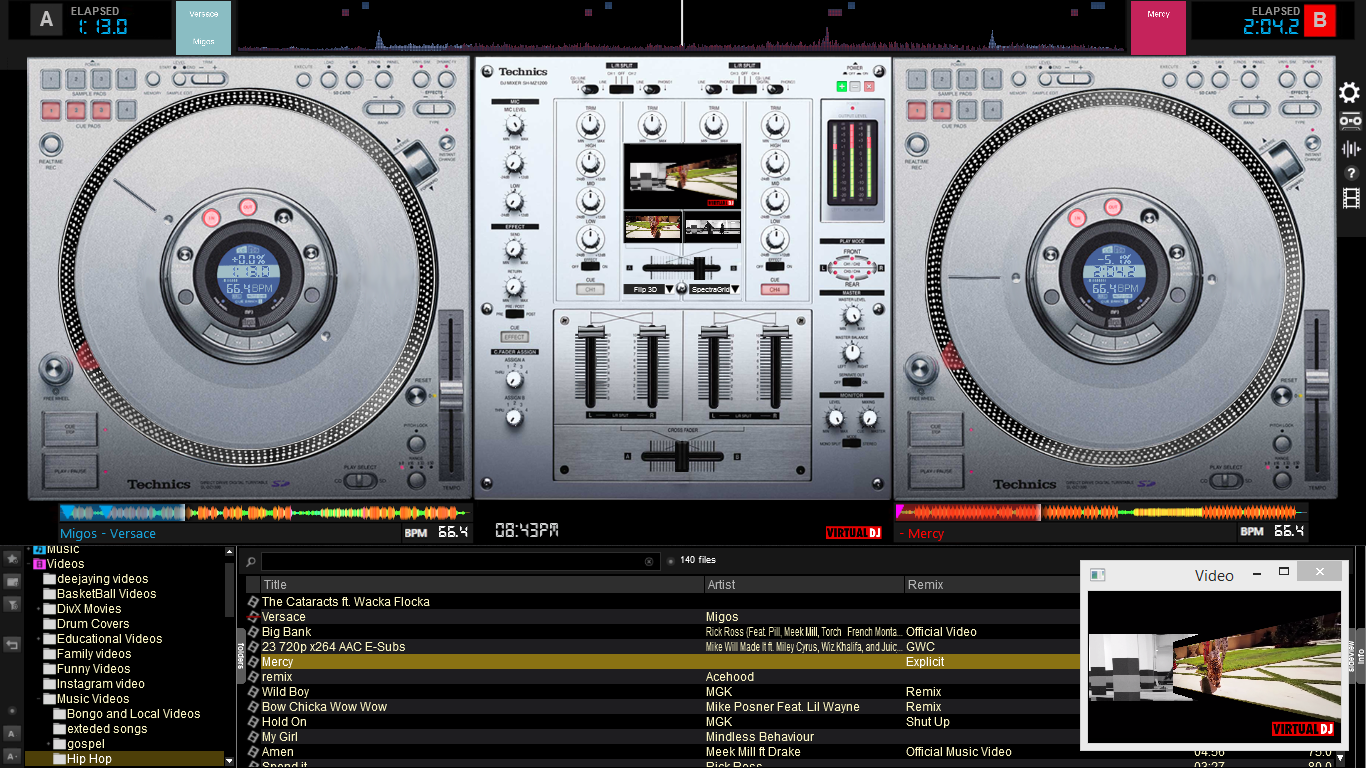Open settings with the gear icon
Viewport: 1366px width, 768px height.
[1350, 93]
